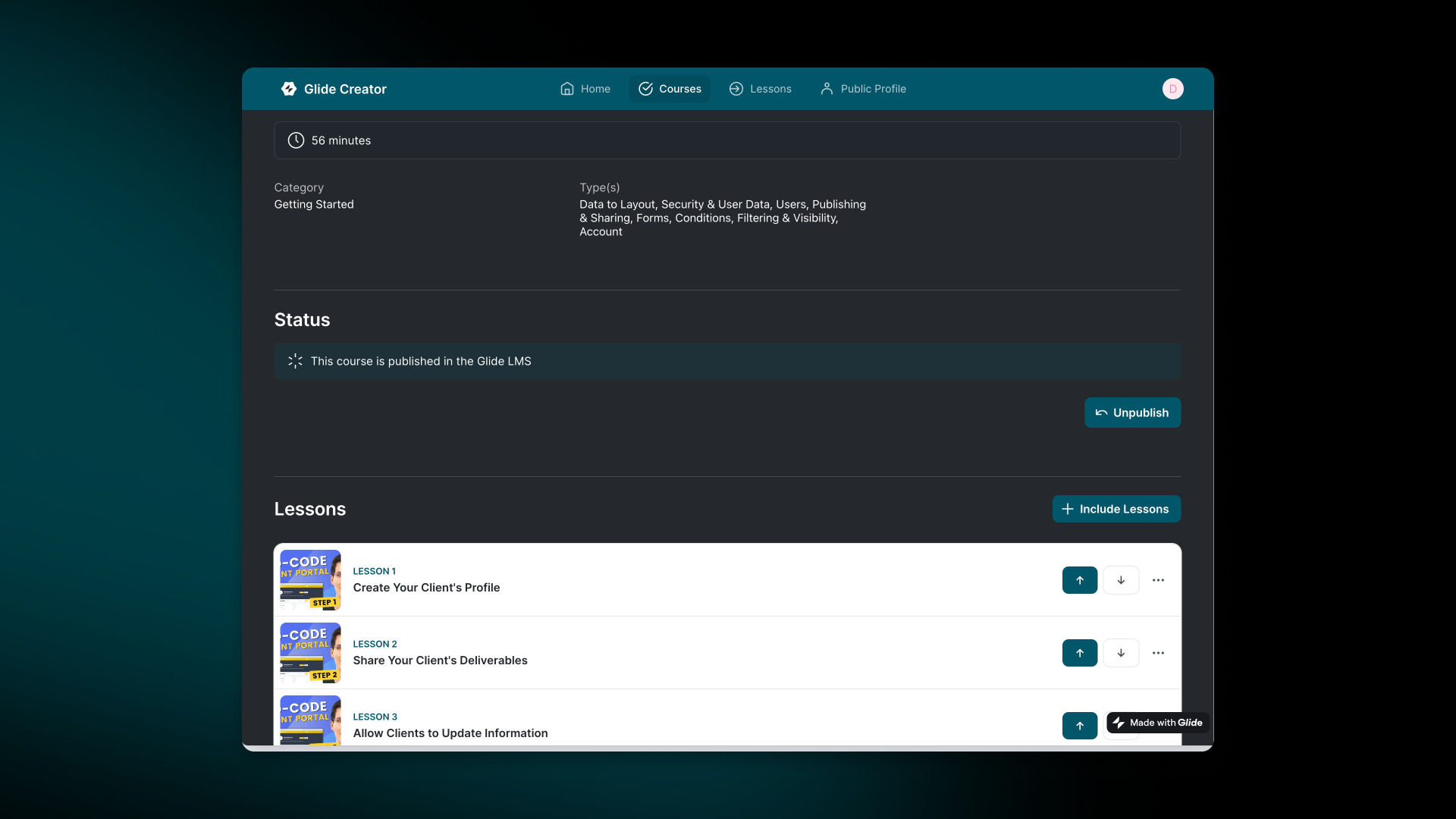The width and height of the screenshot is (1456, 819).
Task: Click the clock icon beside 56 minutes
Action: pyautogui.click(x=296, y=140)
